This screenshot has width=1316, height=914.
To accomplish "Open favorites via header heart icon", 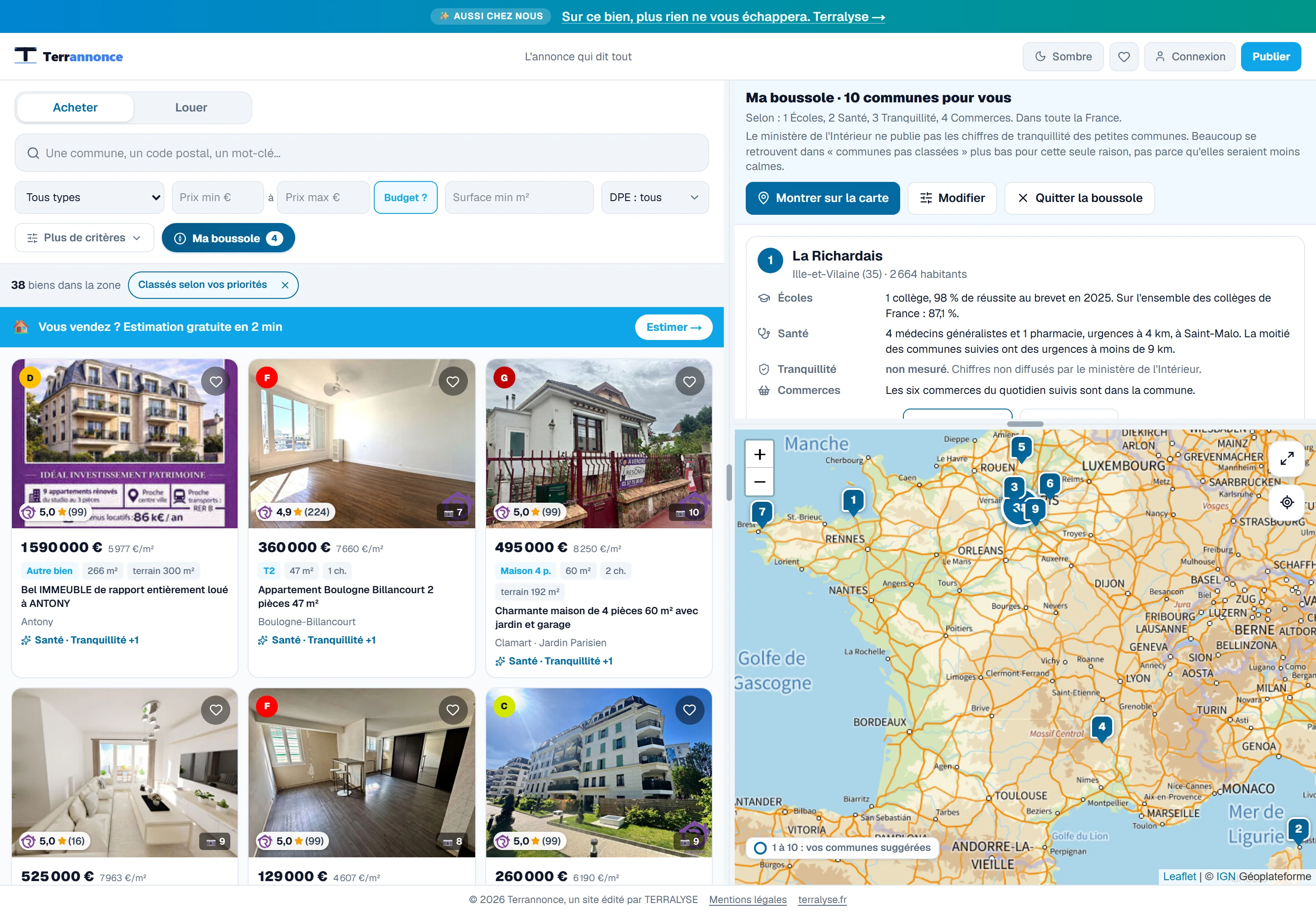I will (1124, 57).
